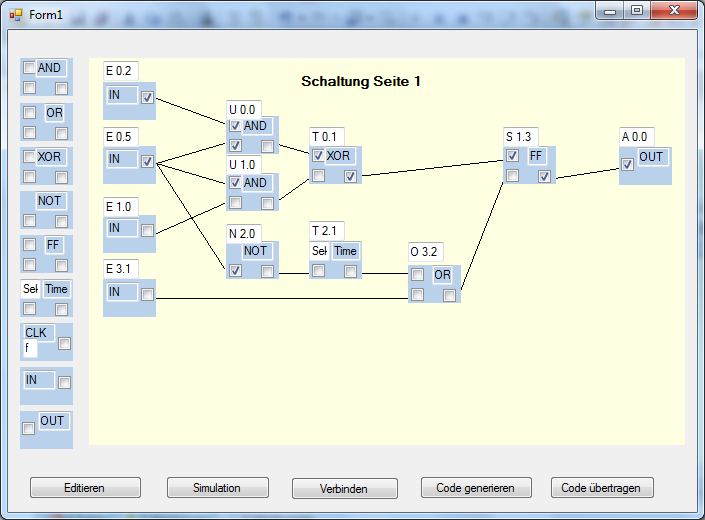
Task: Click the IN label under E 0.2
Action: 121,95
